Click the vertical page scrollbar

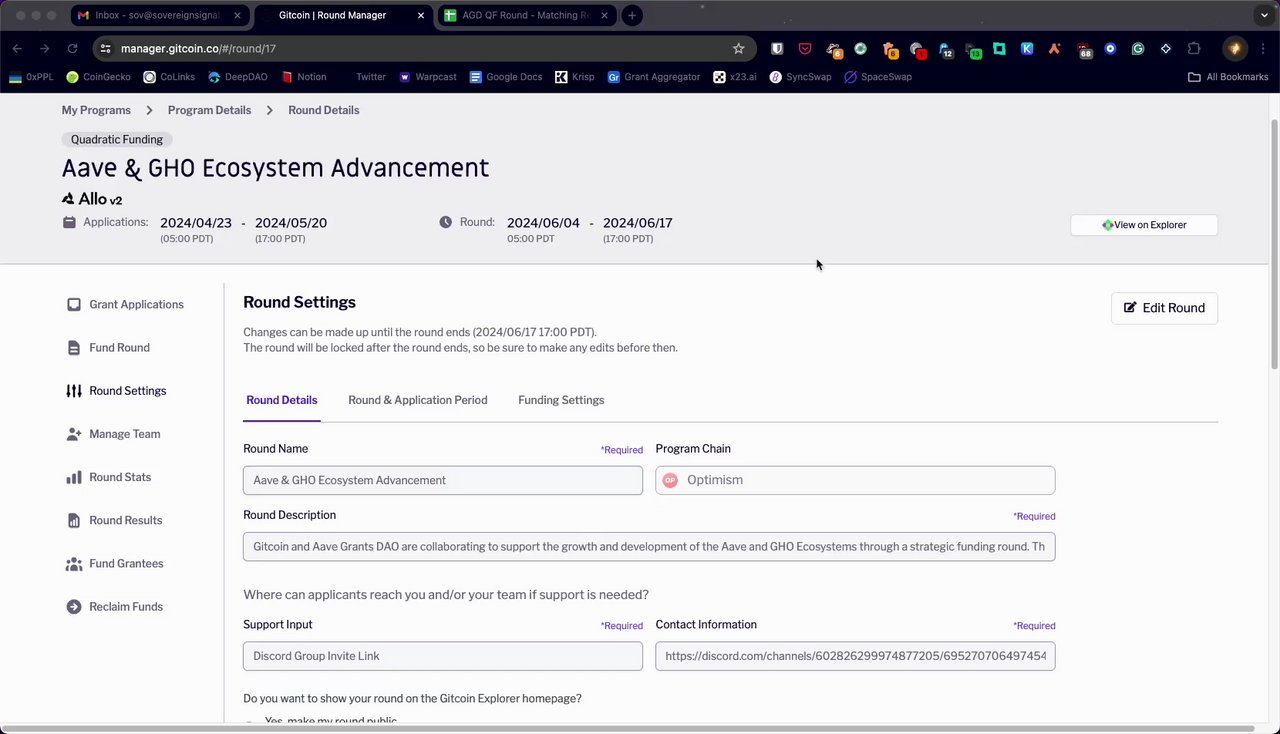(x=1274, y=243)
